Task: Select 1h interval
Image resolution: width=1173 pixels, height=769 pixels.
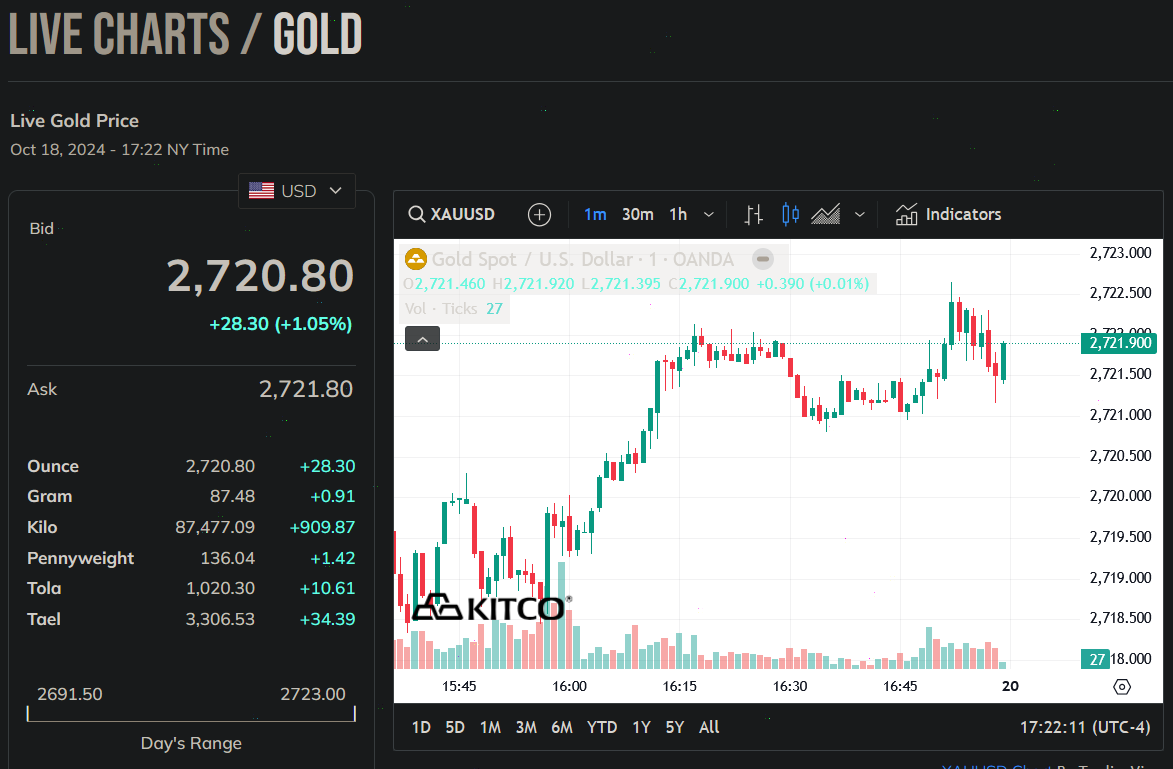Action: [x=678, y=215]
